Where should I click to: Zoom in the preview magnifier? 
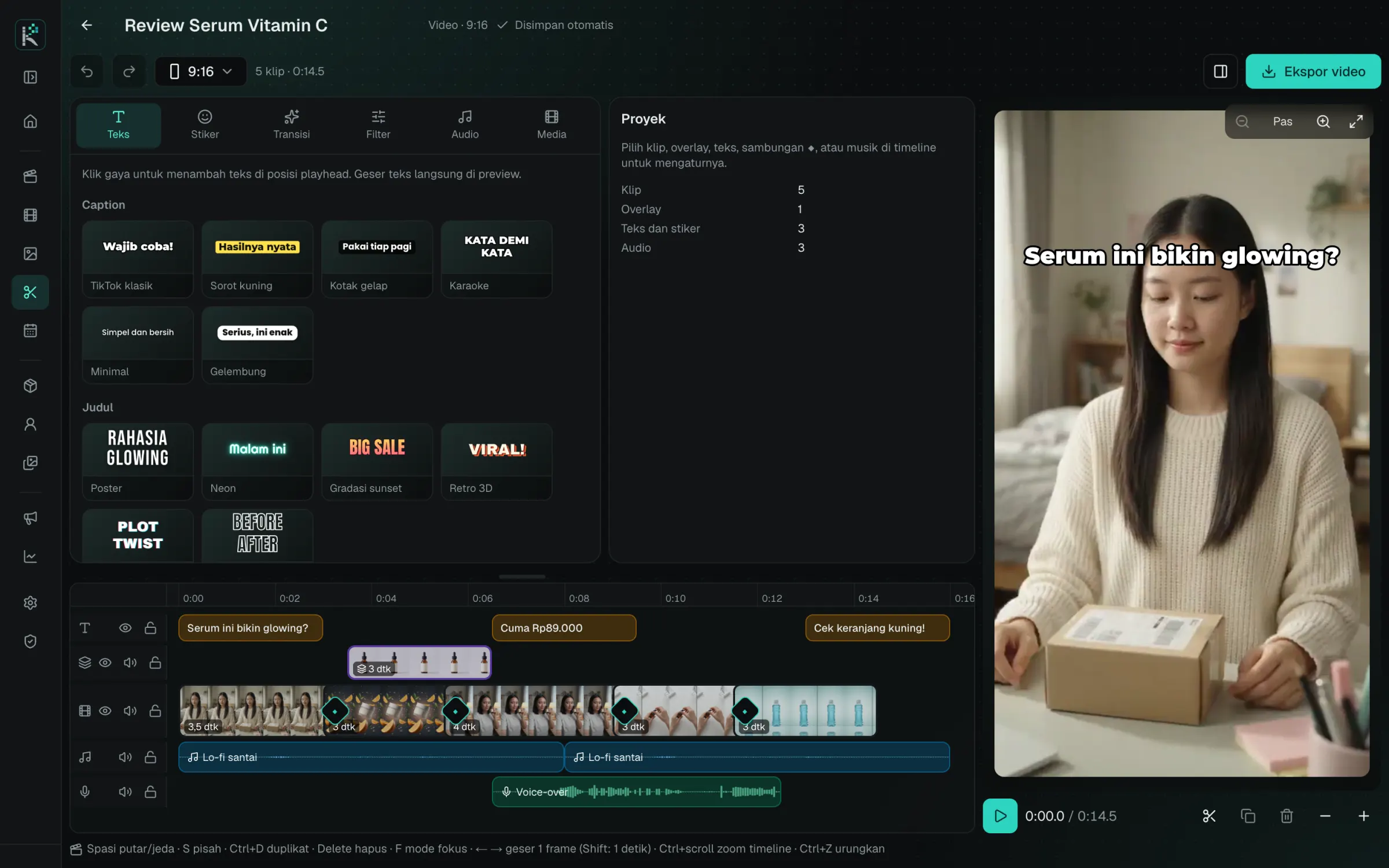pyautogui.click(x=1323, y=122)
